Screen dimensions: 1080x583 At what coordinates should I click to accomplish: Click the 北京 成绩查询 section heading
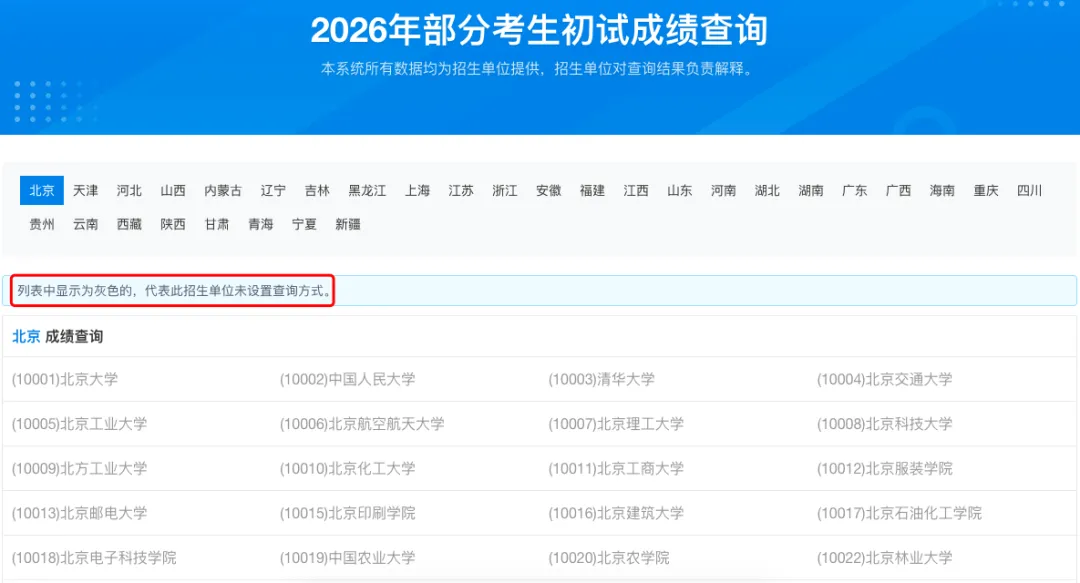[58, 336]
